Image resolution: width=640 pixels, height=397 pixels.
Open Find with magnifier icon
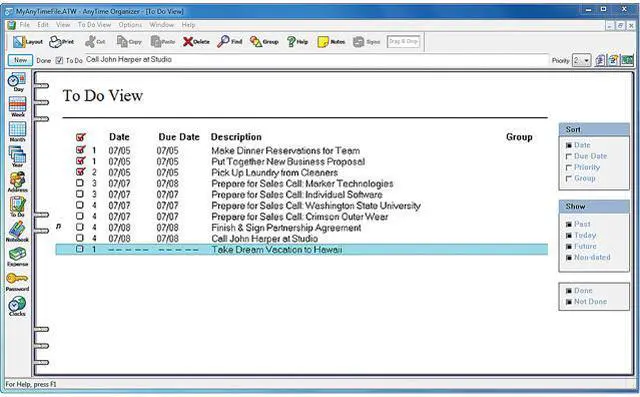pos(229,42)
